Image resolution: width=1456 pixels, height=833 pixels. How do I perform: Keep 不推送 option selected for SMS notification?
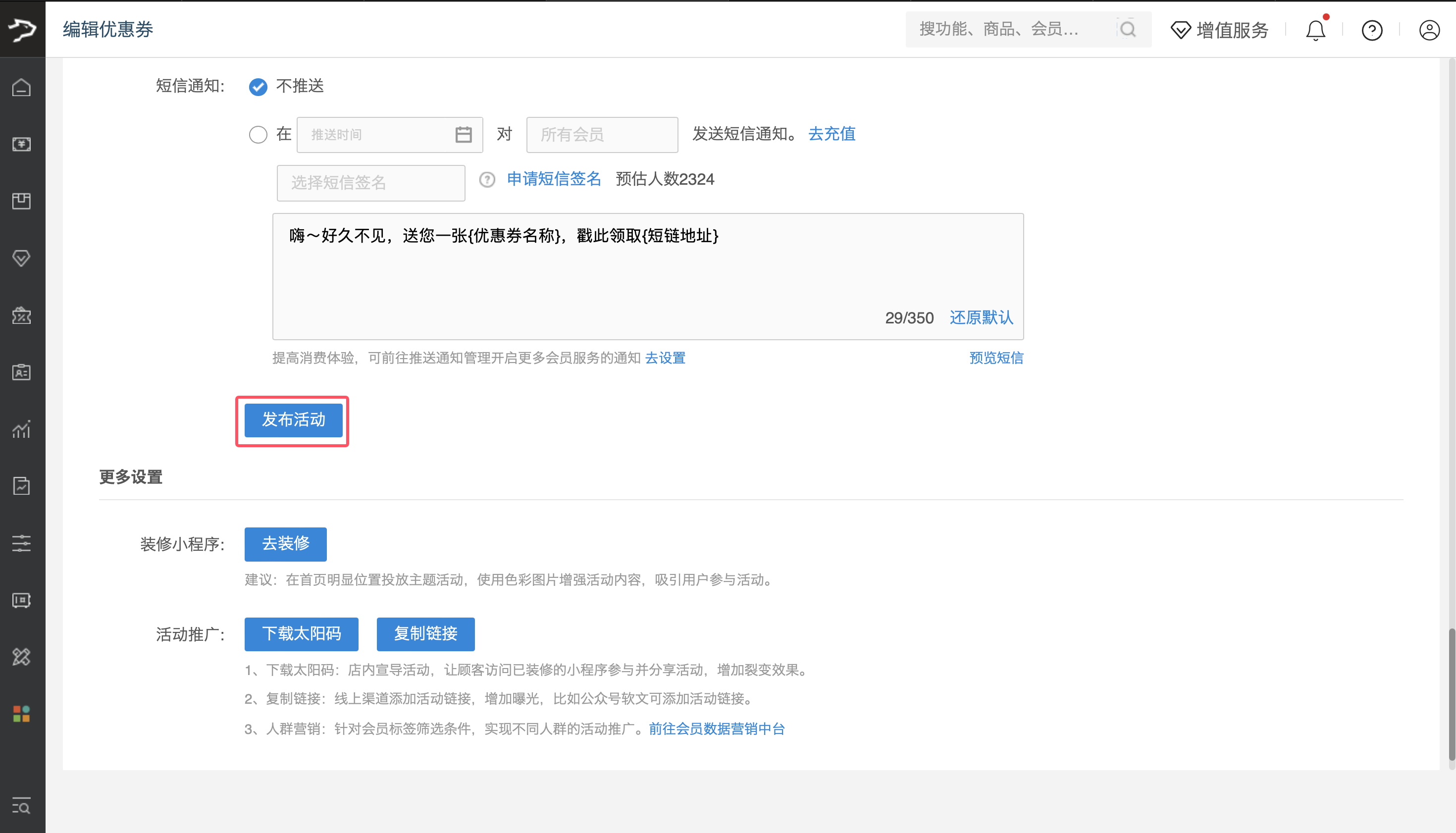(x=258, y=87)
